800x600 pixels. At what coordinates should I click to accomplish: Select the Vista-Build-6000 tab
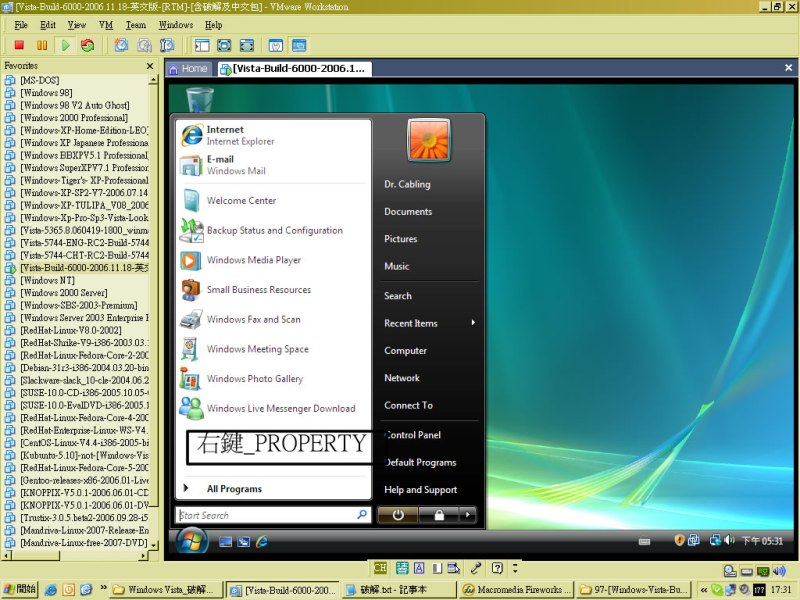coord(294,68)
